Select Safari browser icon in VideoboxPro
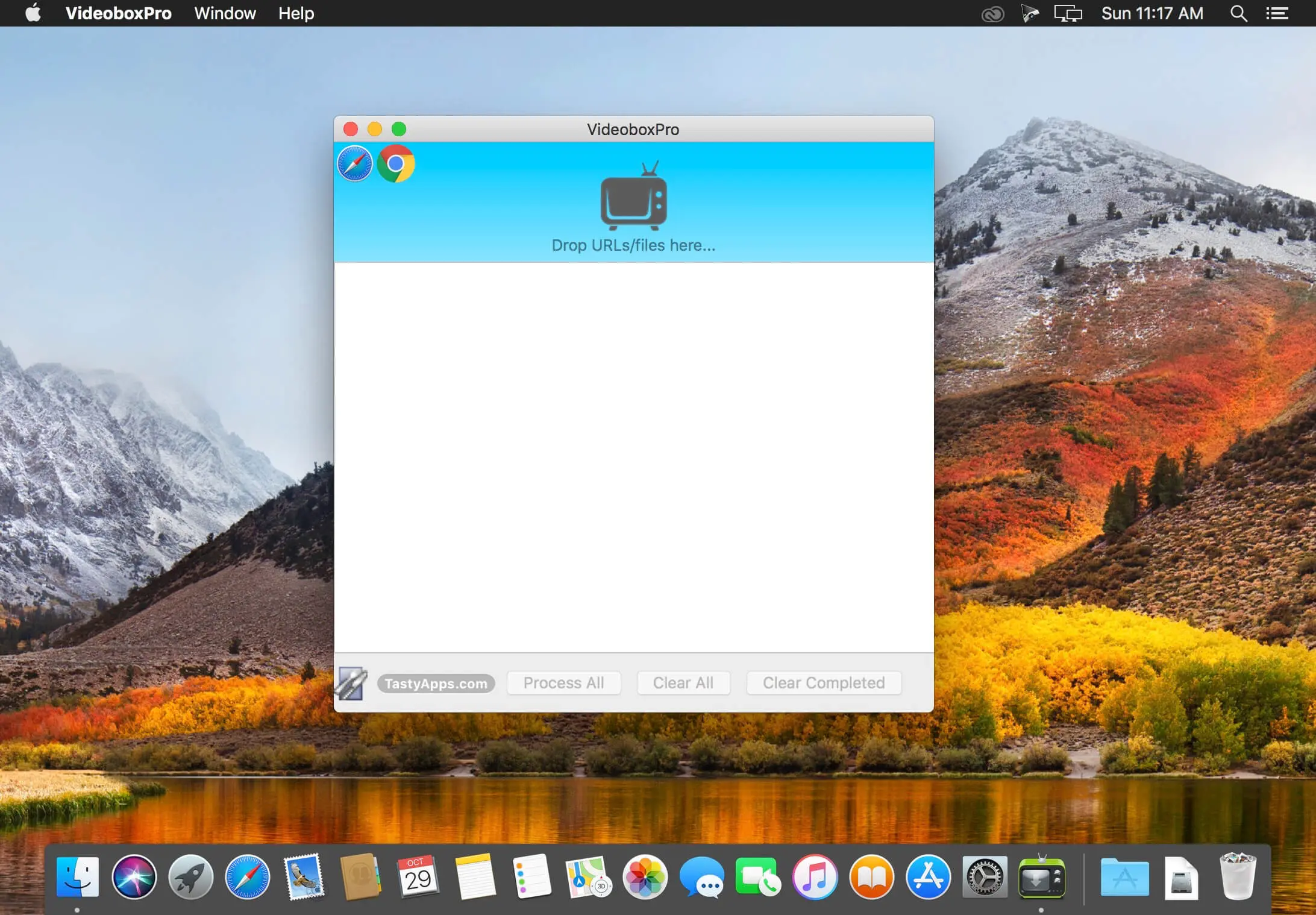The height and width of the screenshot is (915, 1316). pos(357,163)
